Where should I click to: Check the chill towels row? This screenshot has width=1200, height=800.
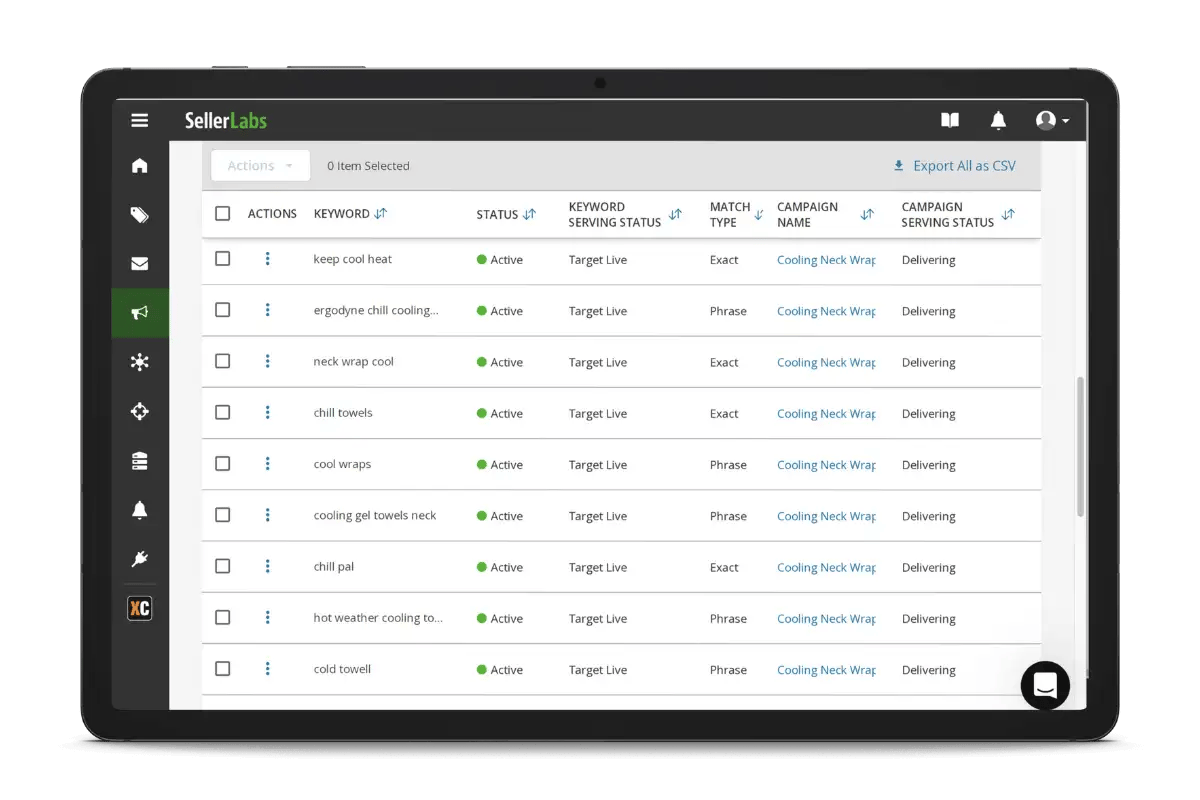pos(223,412)
